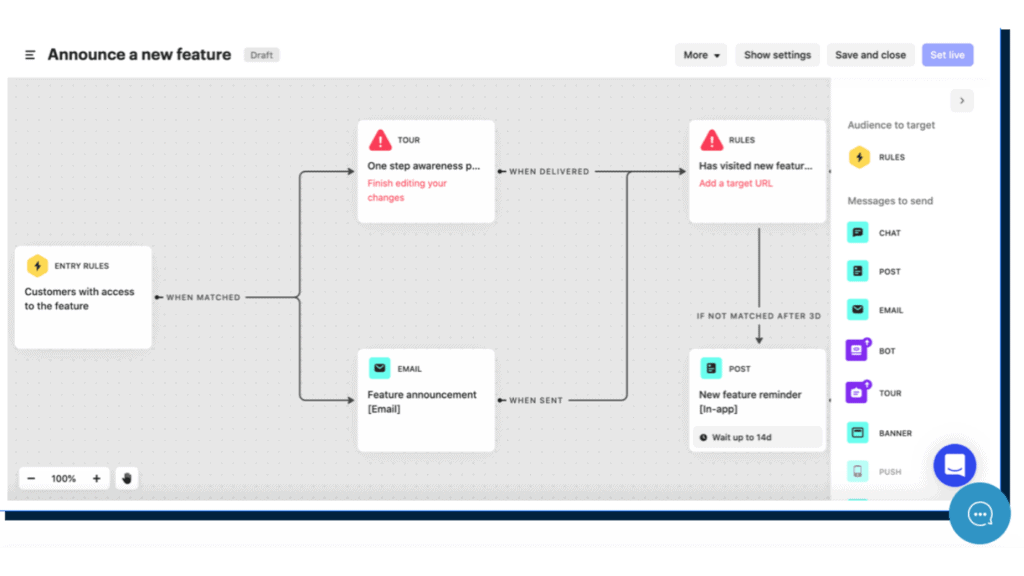The height and width of the screenshot is (576, 1024).
Task: Select the Banner message icon in sidebar
Action: click(858, 433)
